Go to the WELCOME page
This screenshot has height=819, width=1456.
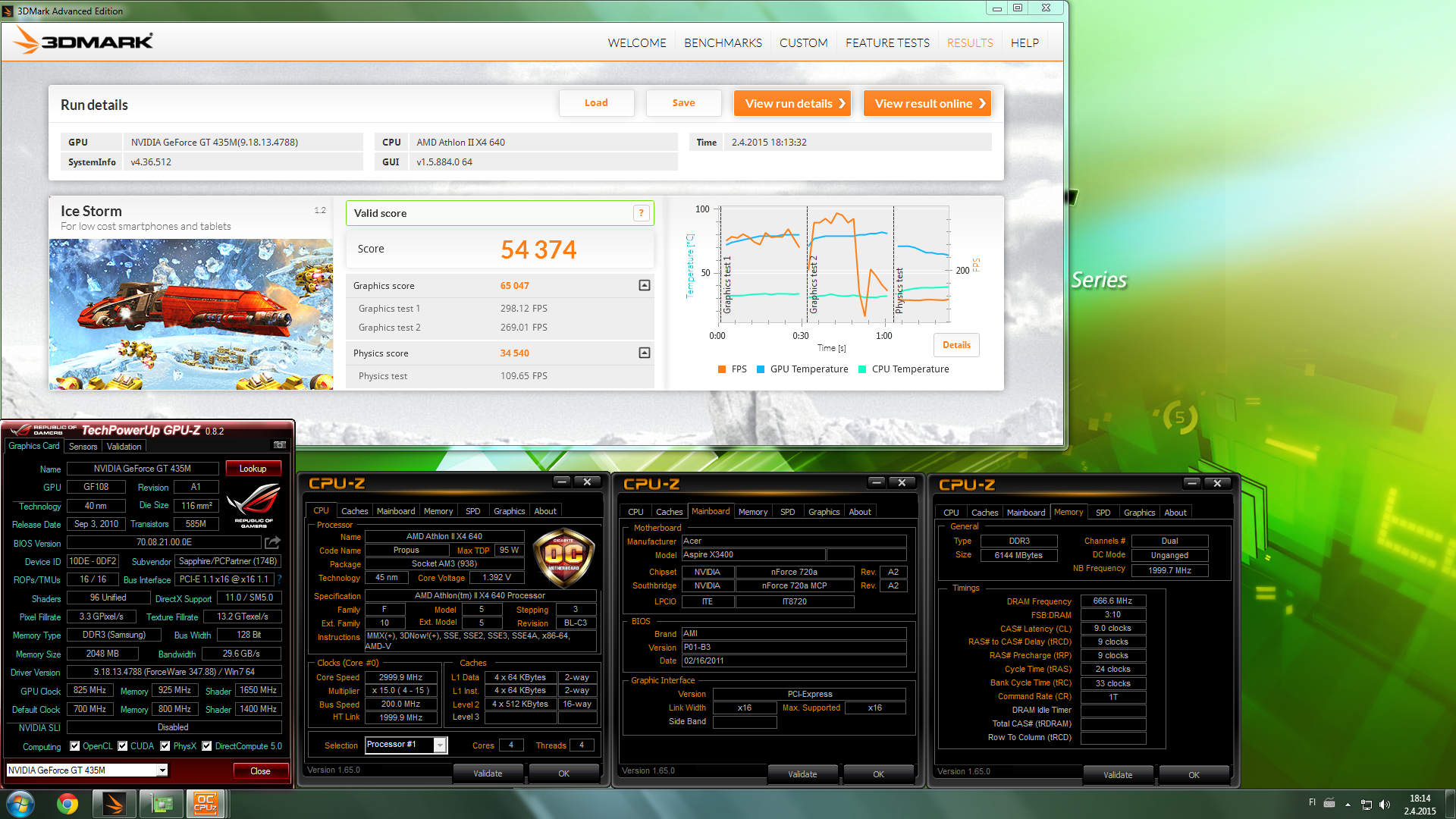click(637, 43)
